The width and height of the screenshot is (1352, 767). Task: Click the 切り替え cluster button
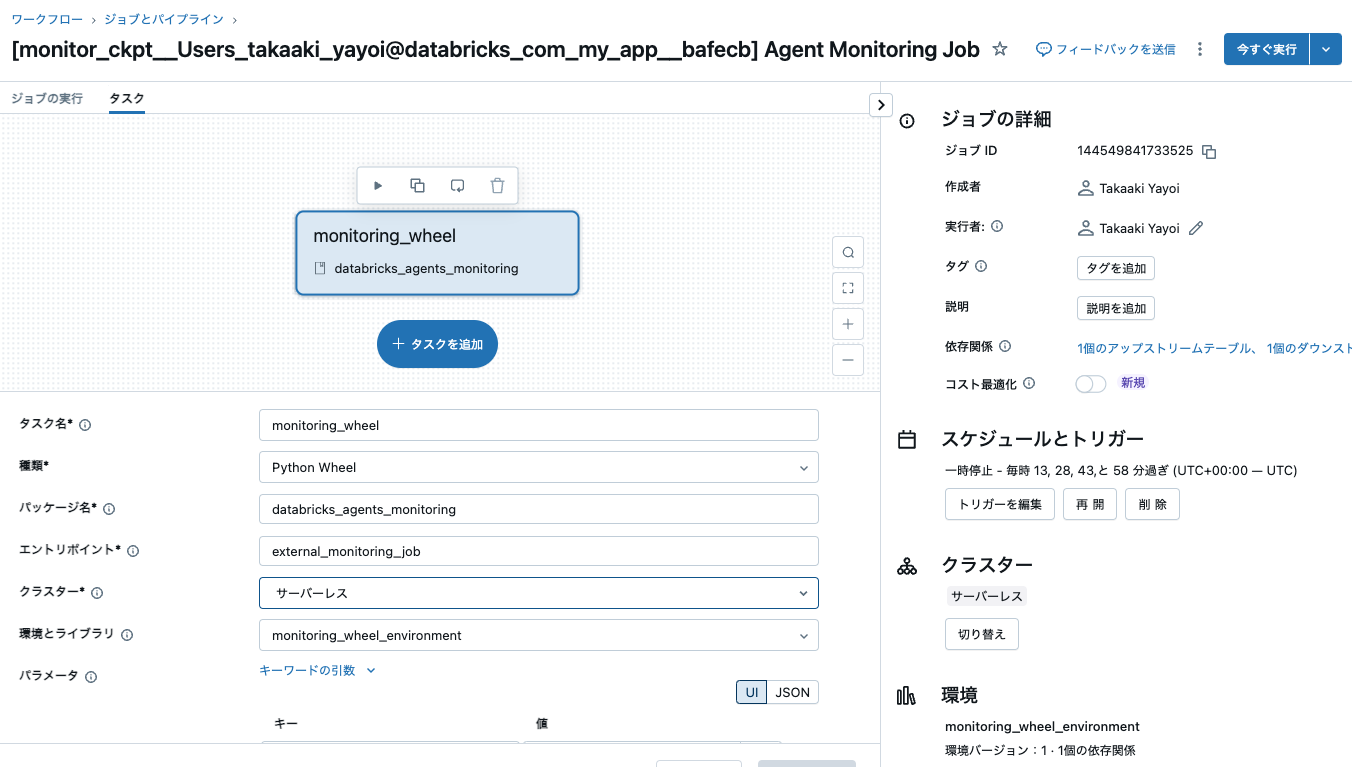click(982, 635)
